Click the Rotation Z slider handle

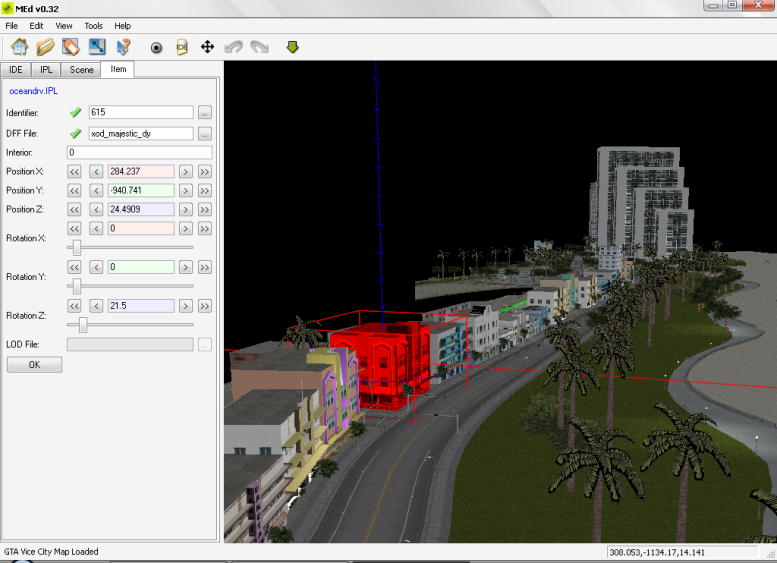pos(83,324)
